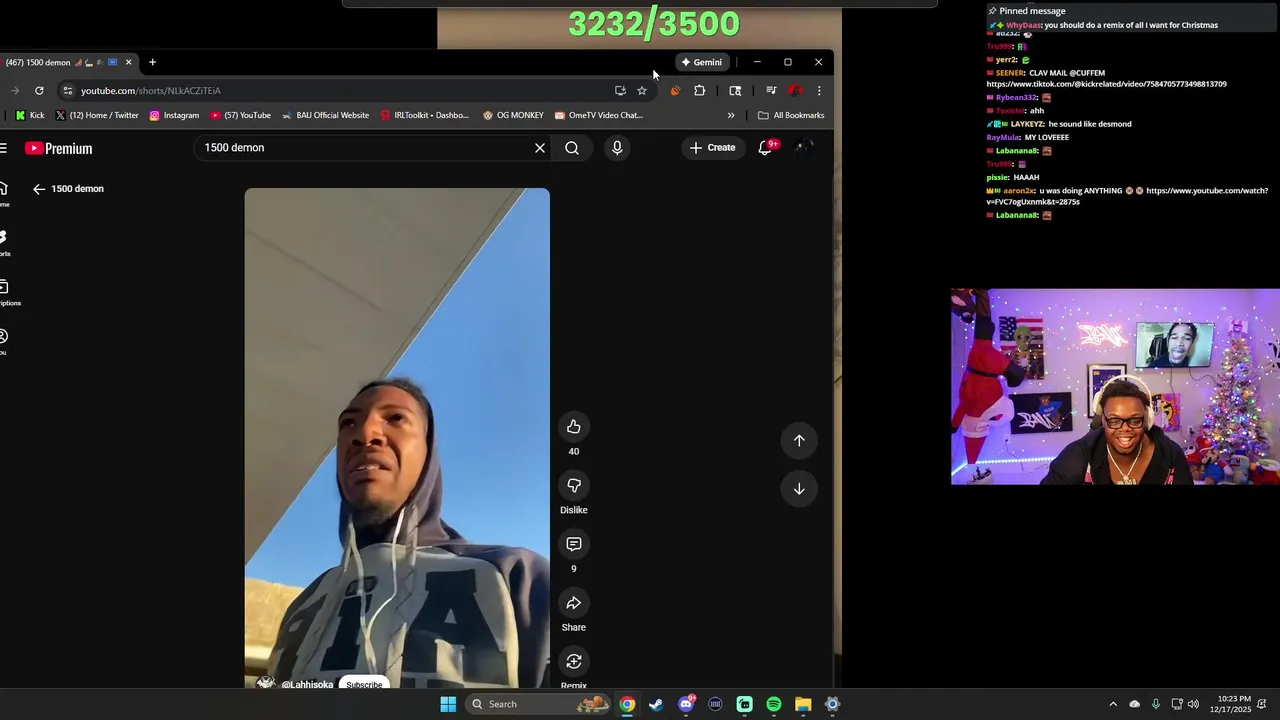The height and width of the screenshot is (720, 1280).
Task: Open Home / Twitter bookmark
Action: [x=97, y=115]
